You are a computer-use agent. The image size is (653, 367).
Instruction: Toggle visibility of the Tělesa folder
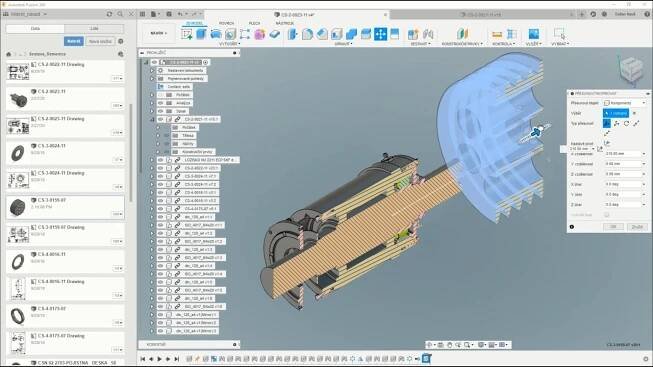click(x=166, y=135)
